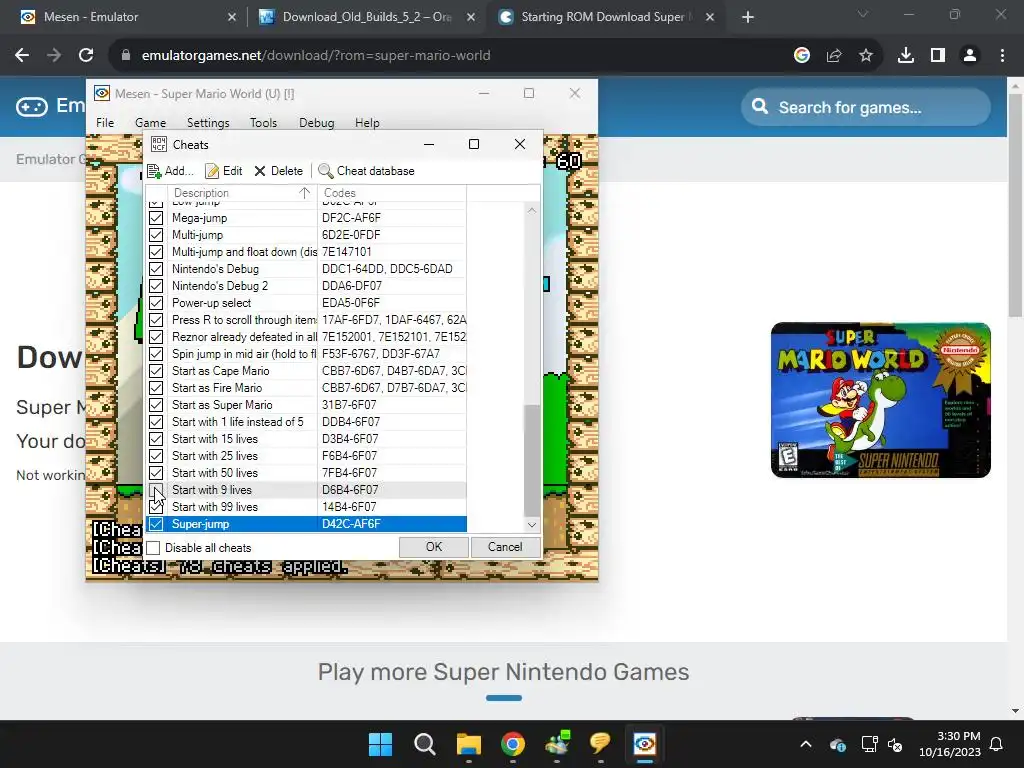Image resolution: width=1024 pixels, height=768 pixels.
Task: Open the yellow chat bubble taskbar icon
Action: [600, 744]
